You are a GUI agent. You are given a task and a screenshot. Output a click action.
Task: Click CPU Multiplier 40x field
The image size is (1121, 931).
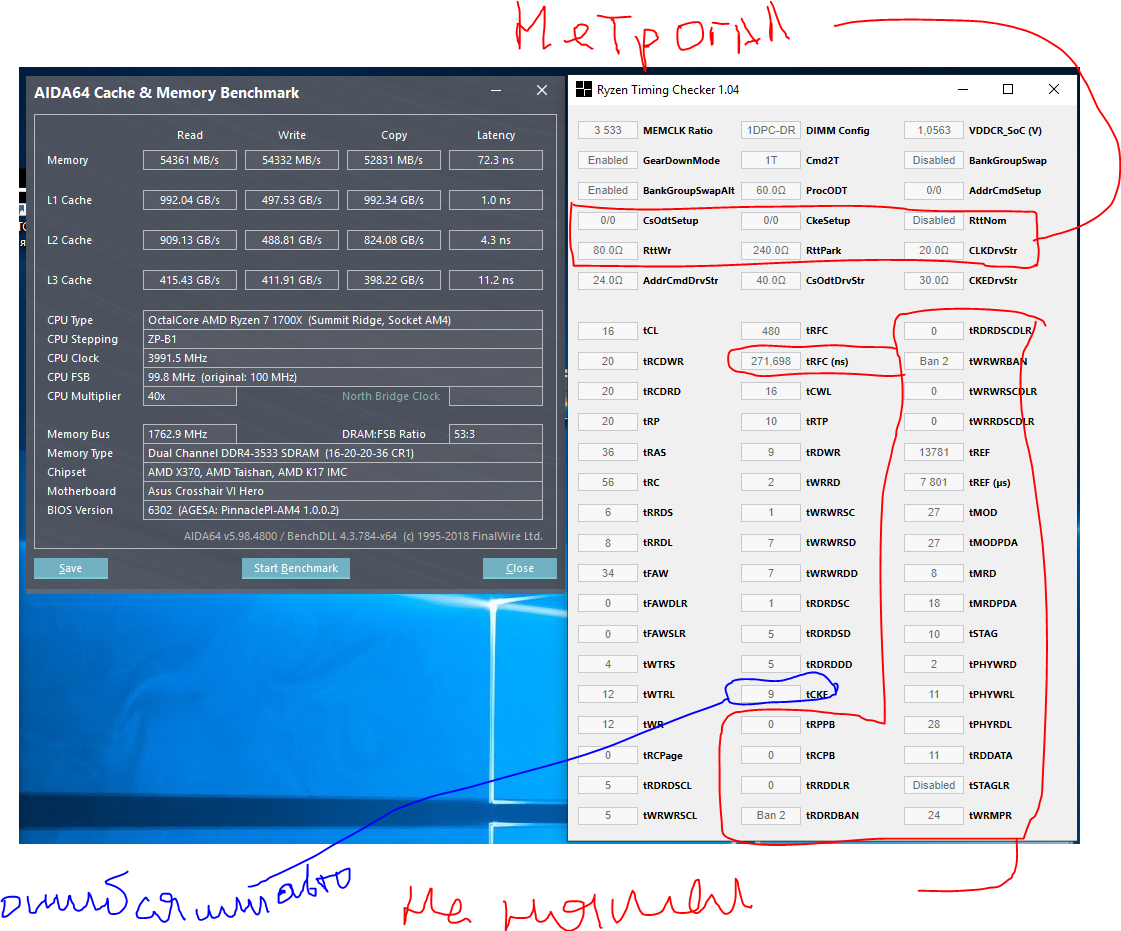189,396
